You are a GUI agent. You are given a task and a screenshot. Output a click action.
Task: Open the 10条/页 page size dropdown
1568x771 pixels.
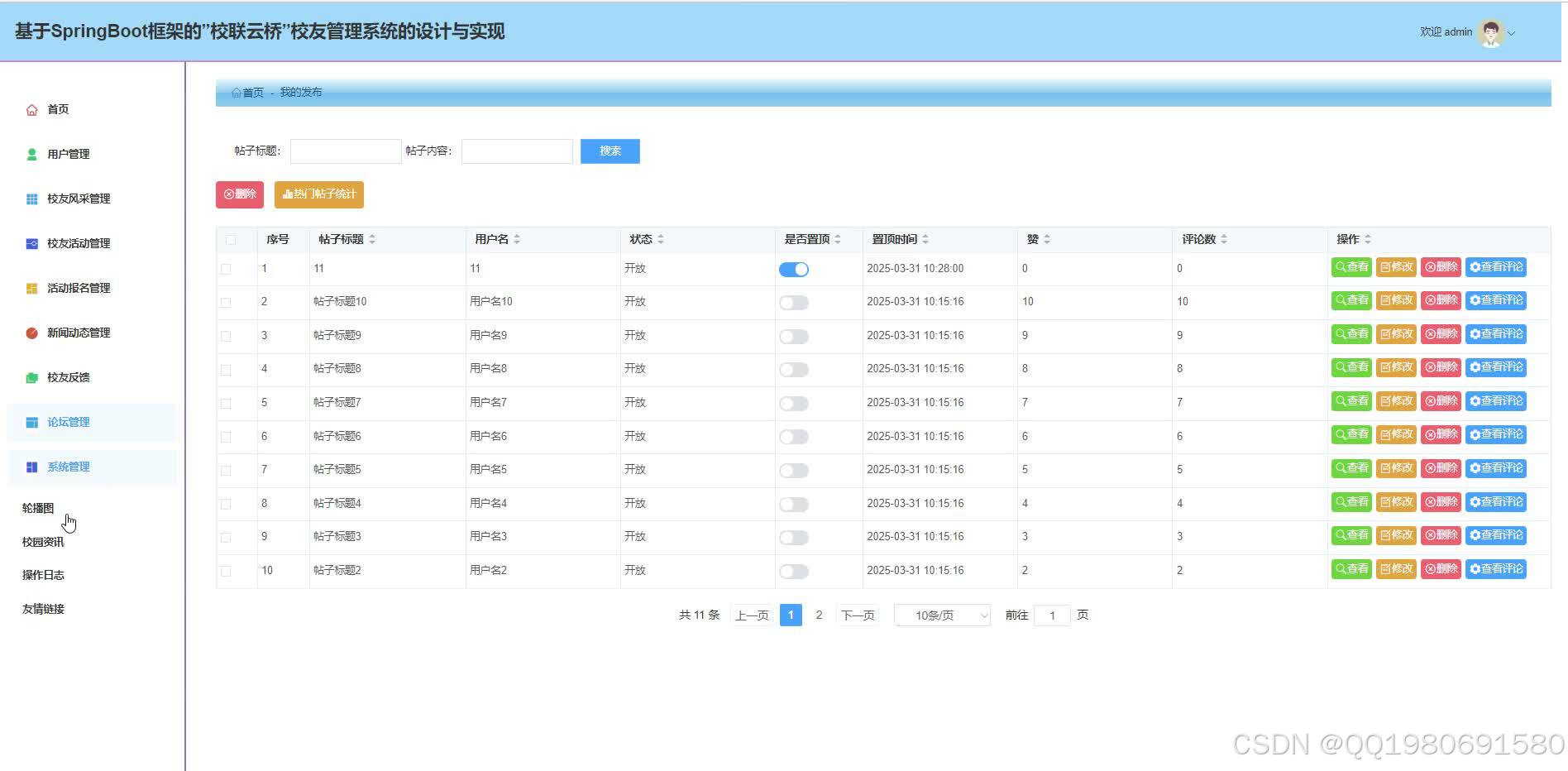pos(941,615)
